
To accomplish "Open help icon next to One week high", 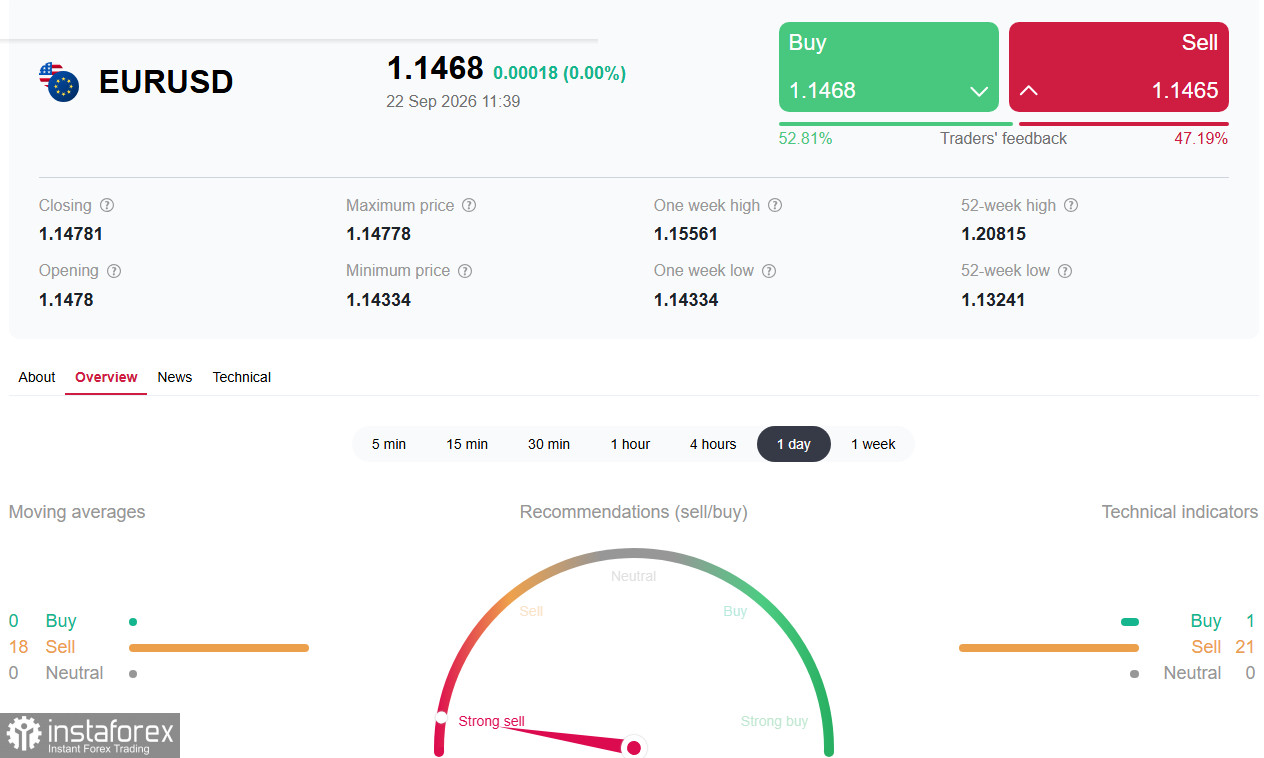I will click(775, 205).
